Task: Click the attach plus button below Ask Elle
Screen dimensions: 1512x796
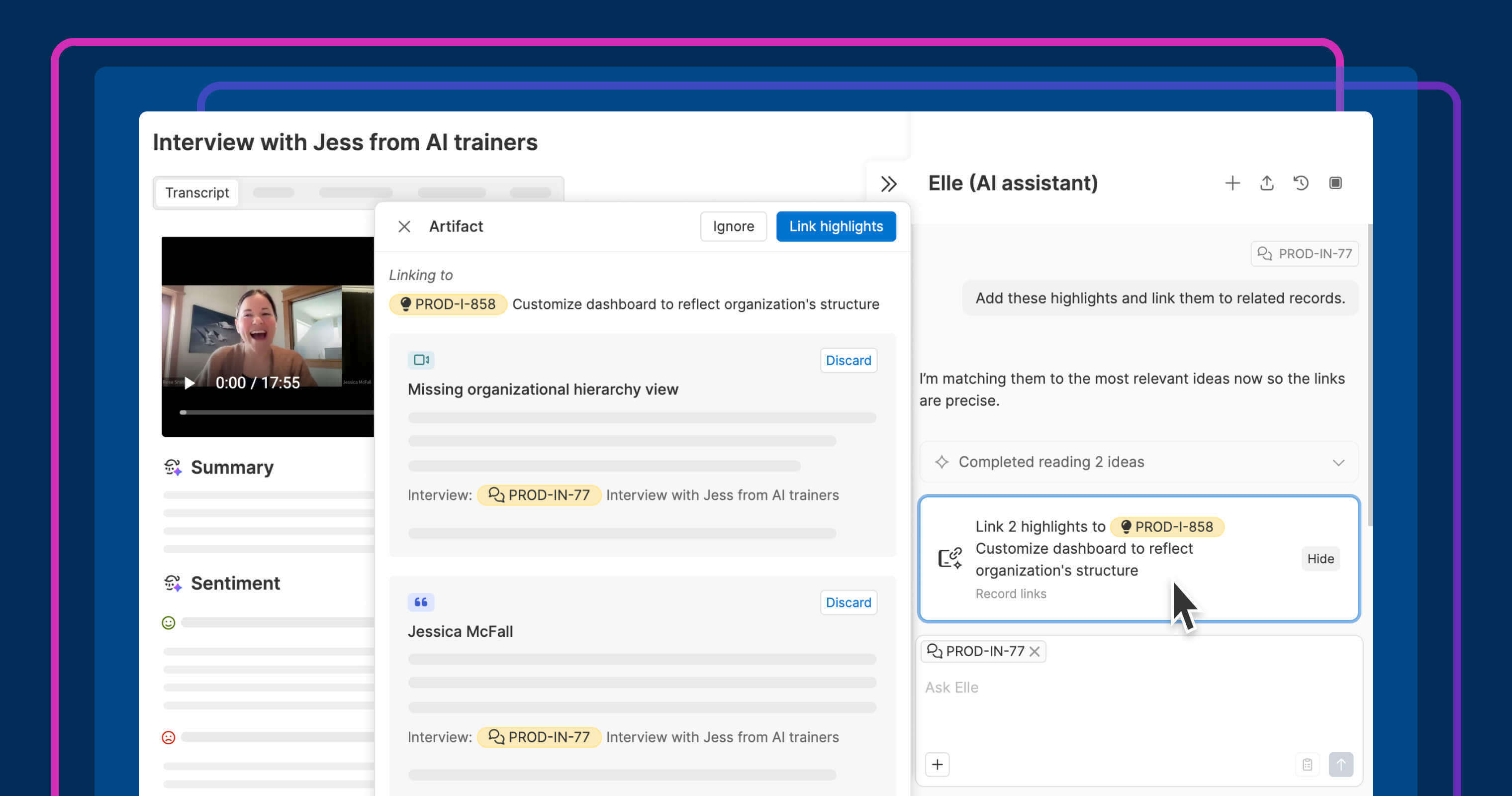Action: (937, 764)
